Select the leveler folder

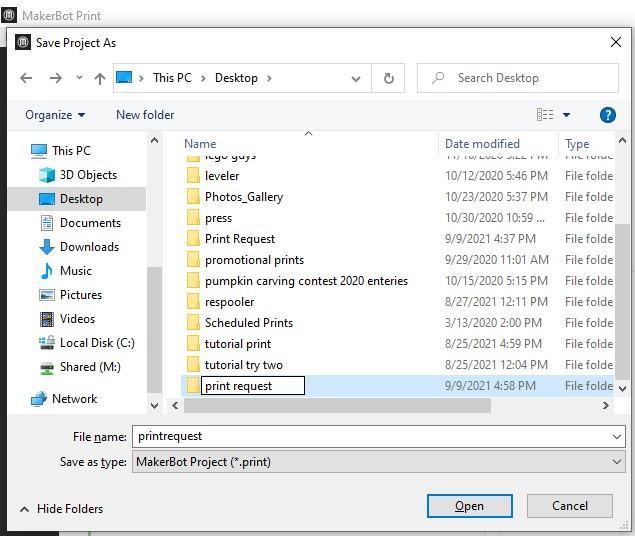pos(222,176)
